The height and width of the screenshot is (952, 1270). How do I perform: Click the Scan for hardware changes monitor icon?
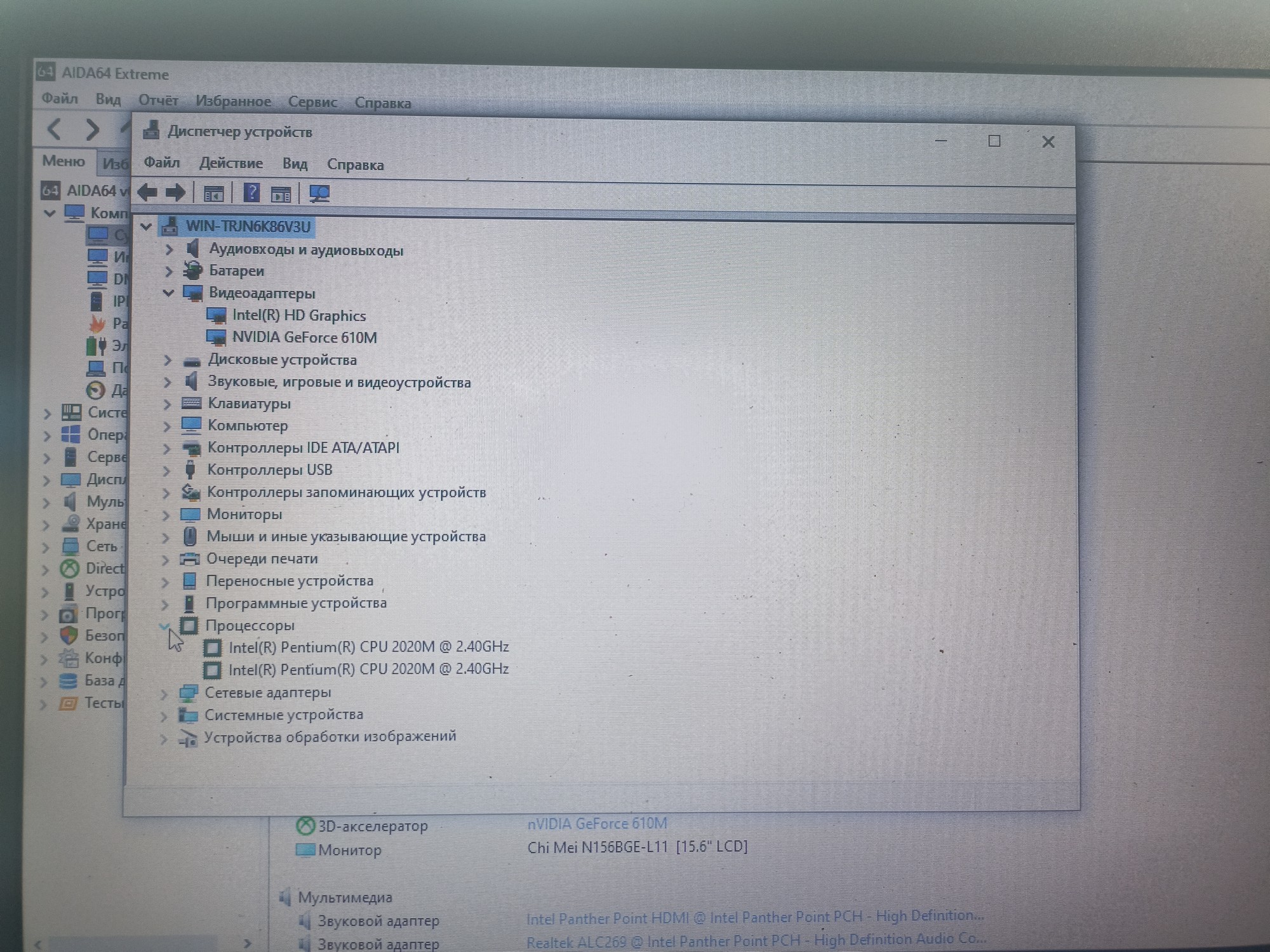pos(319,194)
